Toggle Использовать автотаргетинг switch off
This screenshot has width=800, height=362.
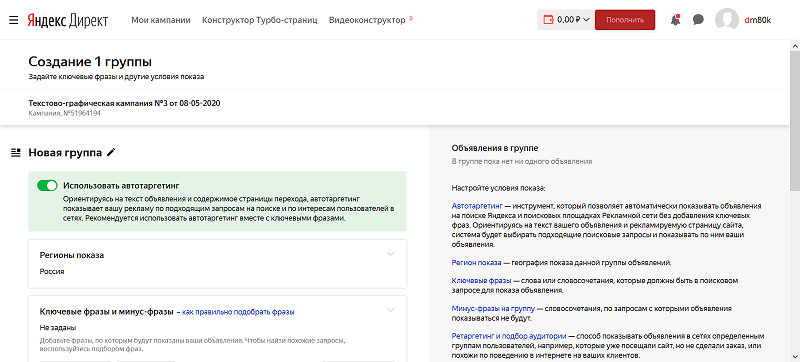tap(47, 186)
